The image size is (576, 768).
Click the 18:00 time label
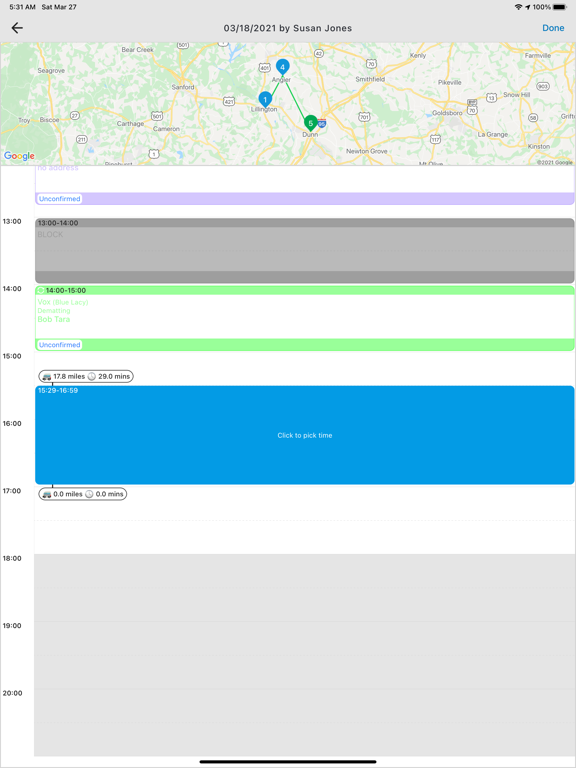12,558
